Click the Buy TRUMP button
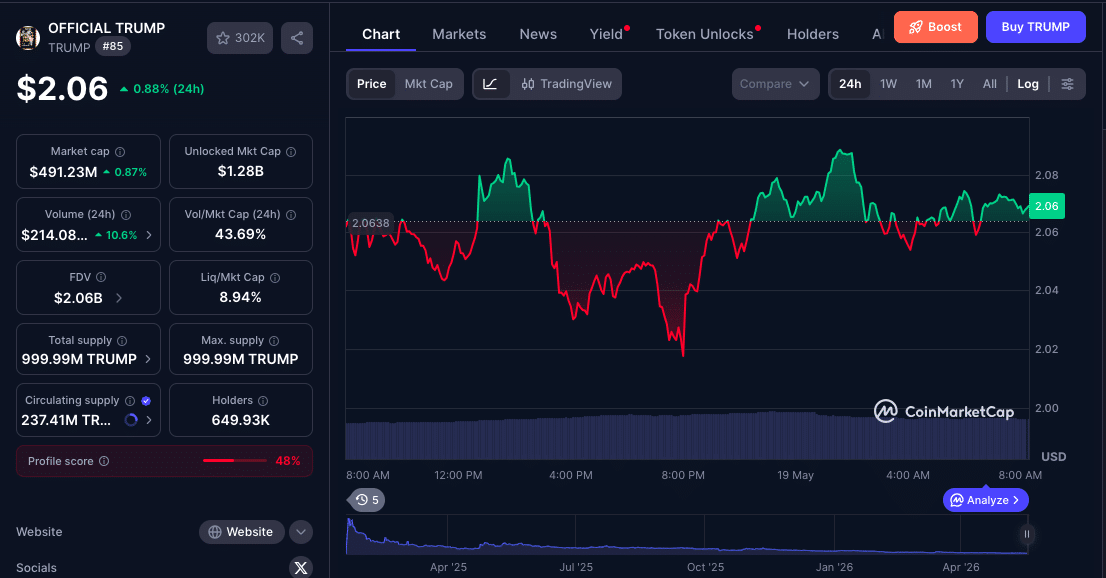The image size is (1106, 578). pyautogui.click(x=1035, y=27)
